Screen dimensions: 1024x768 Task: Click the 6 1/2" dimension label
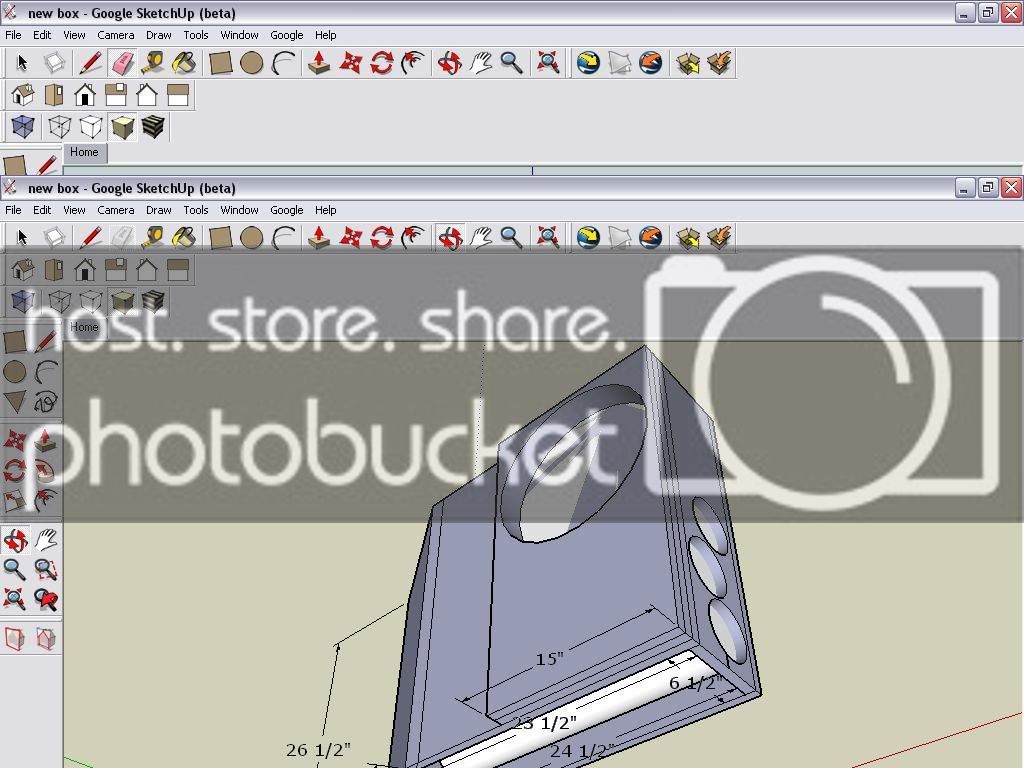[695, 683]
